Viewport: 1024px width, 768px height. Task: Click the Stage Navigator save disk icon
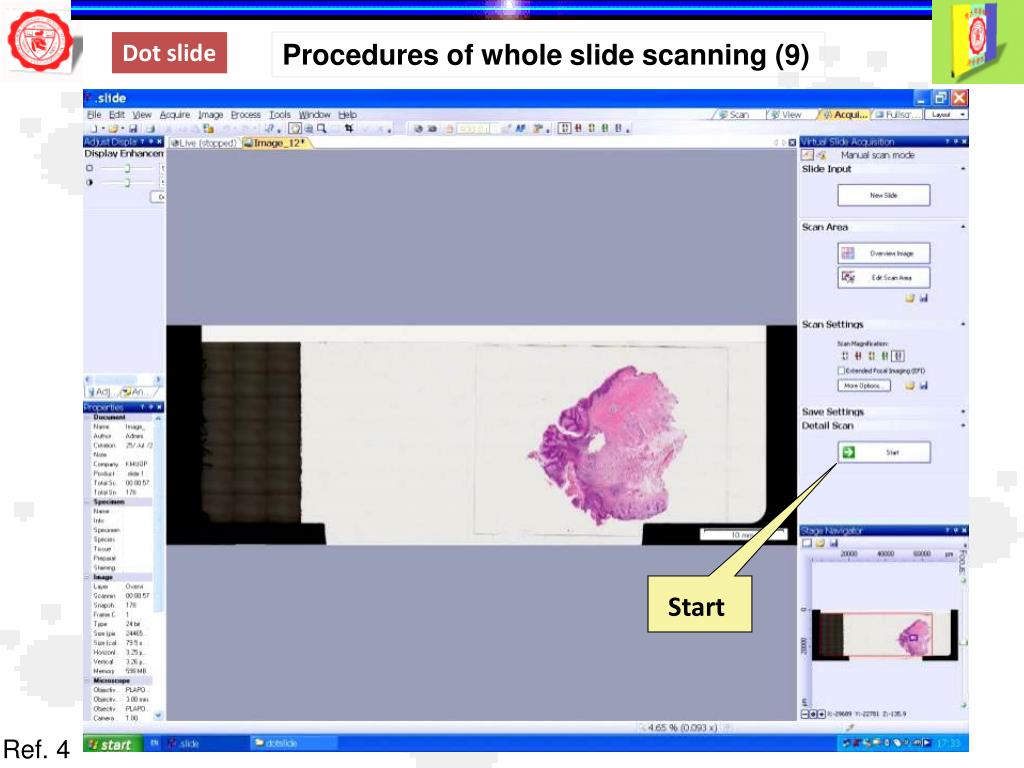(833, 543)
